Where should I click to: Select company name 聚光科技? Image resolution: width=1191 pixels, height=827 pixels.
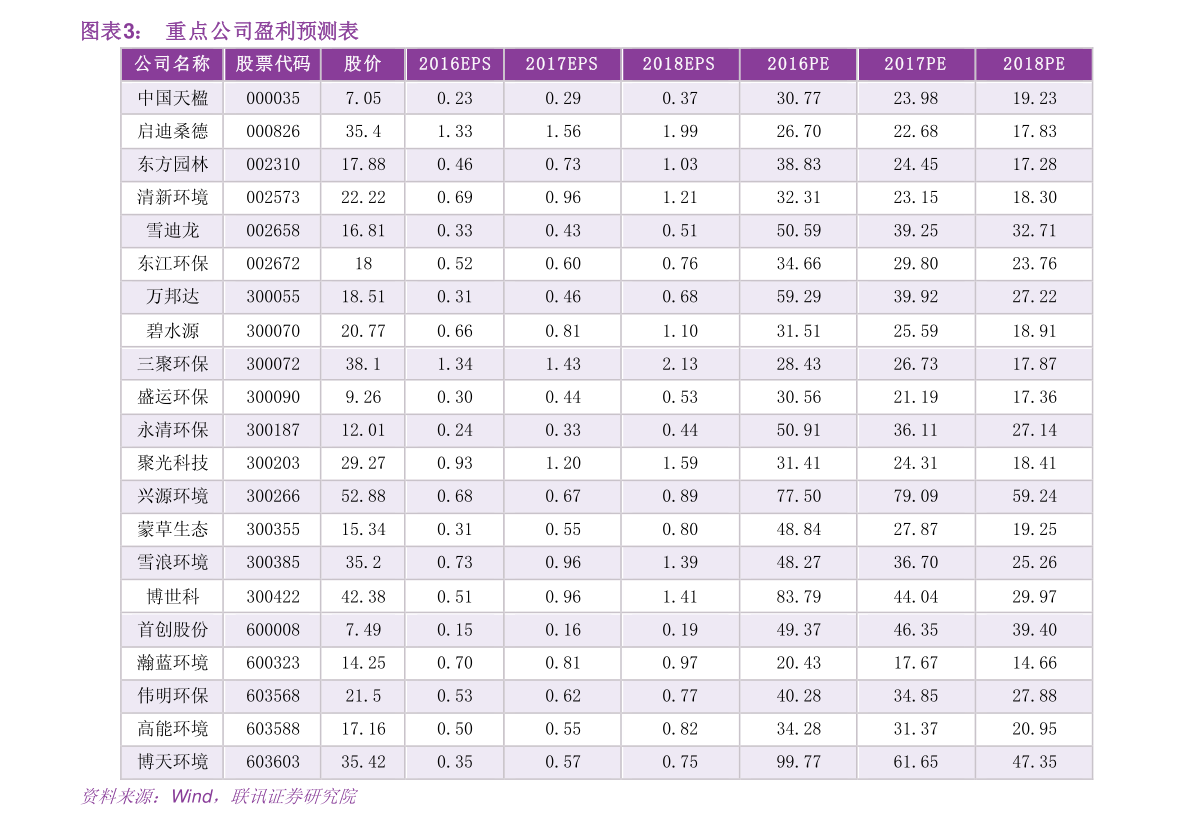[x=172, y=463]
